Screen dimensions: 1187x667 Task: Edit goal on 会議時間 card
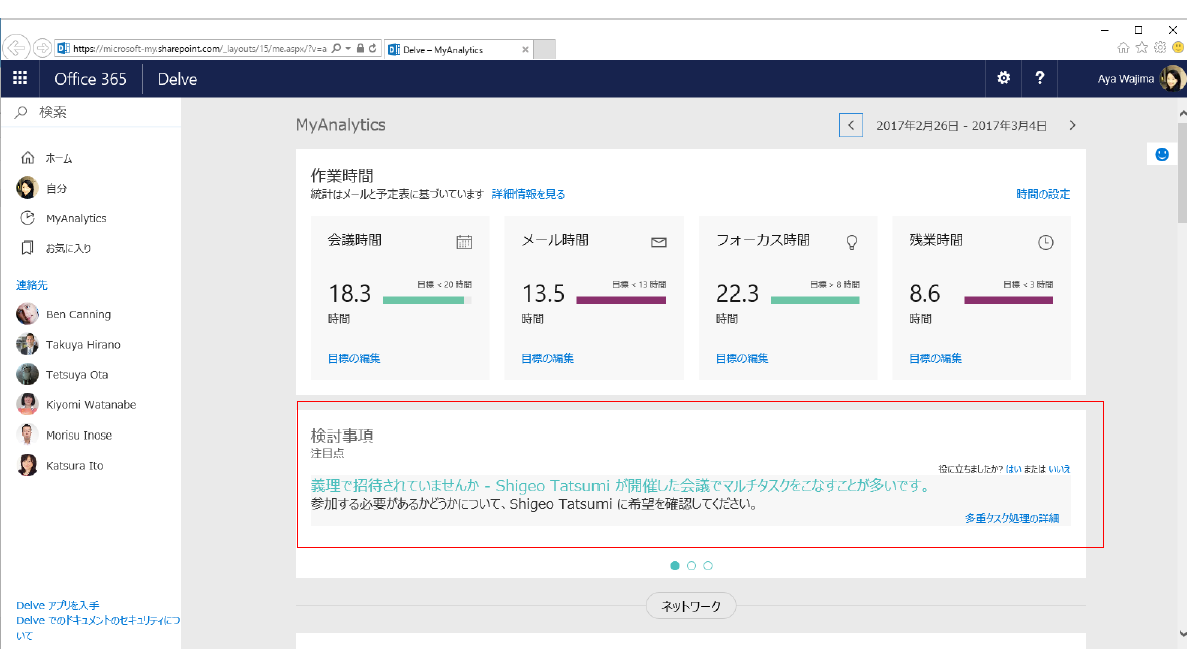354,358
